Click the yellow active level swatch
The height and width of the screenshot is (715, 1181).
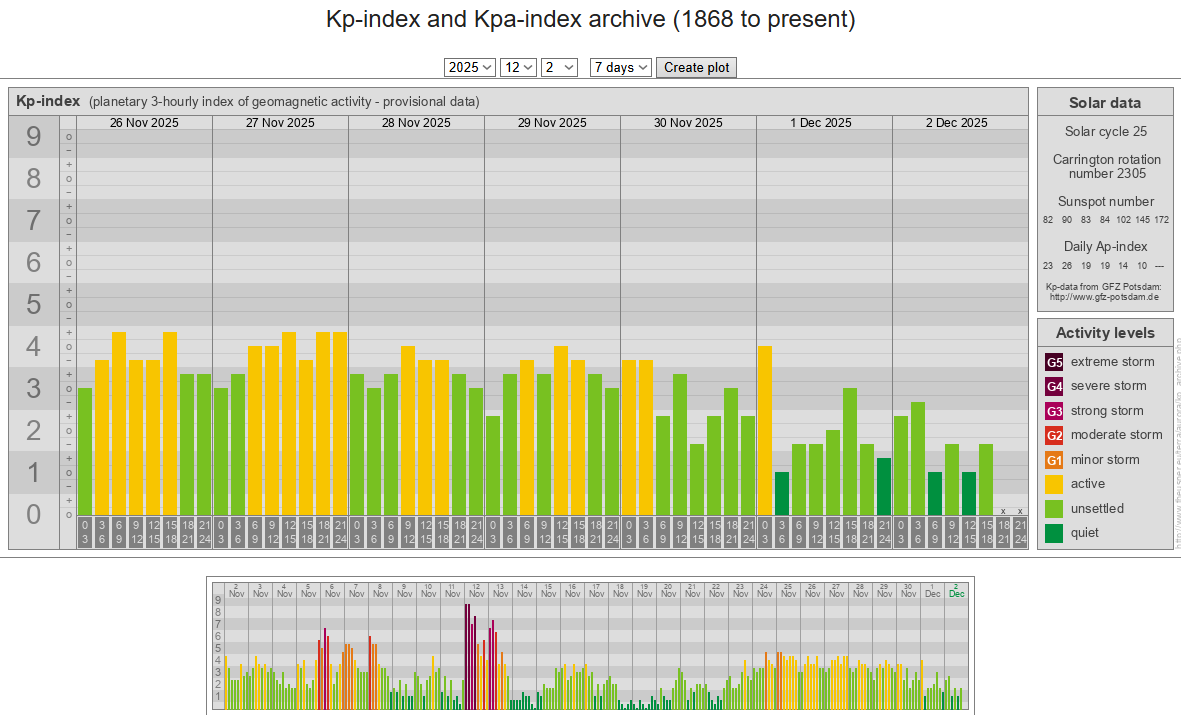tap(1054, 484)
